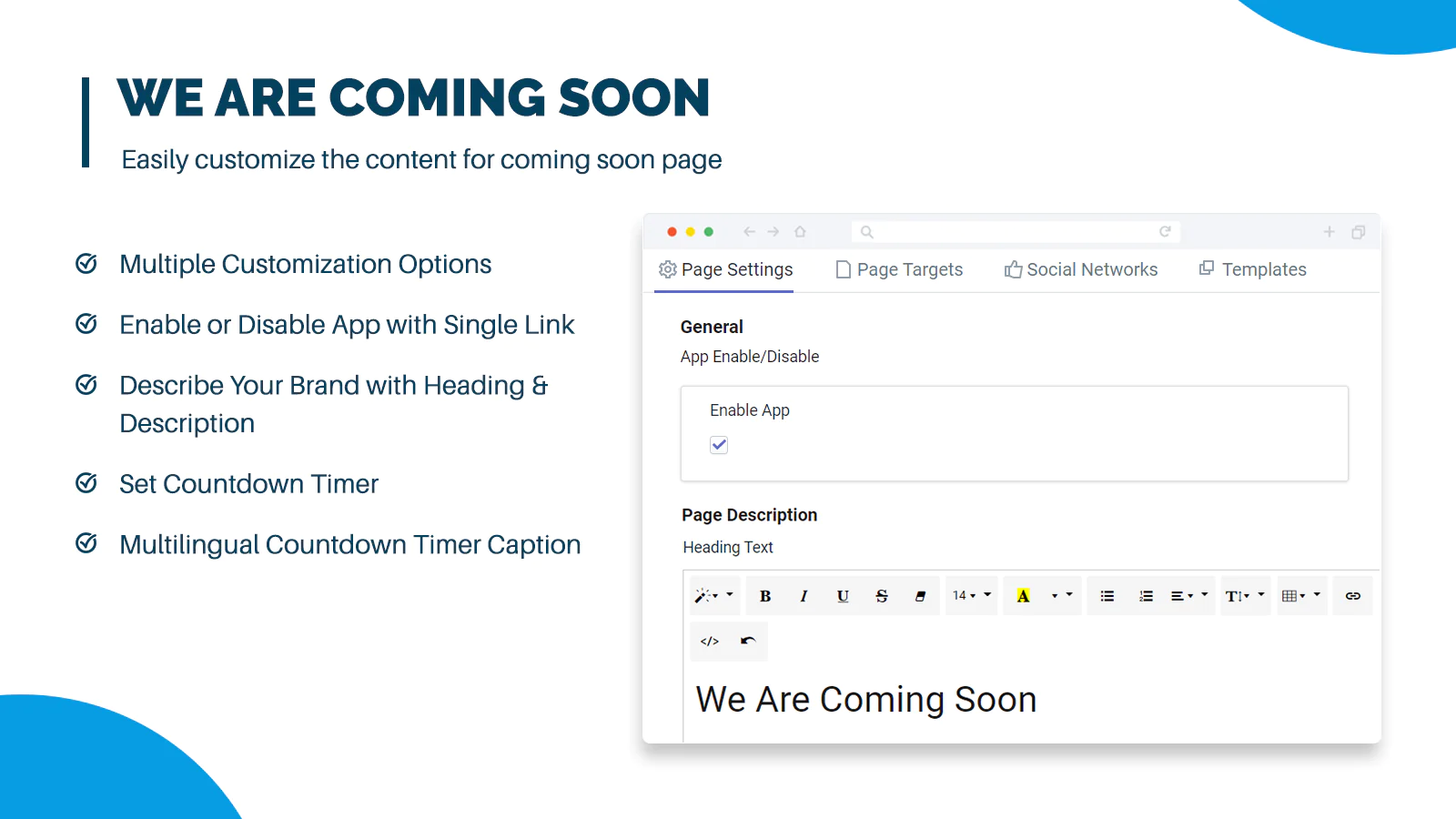Open a new tab with the plus icon

click(1330, 232)
